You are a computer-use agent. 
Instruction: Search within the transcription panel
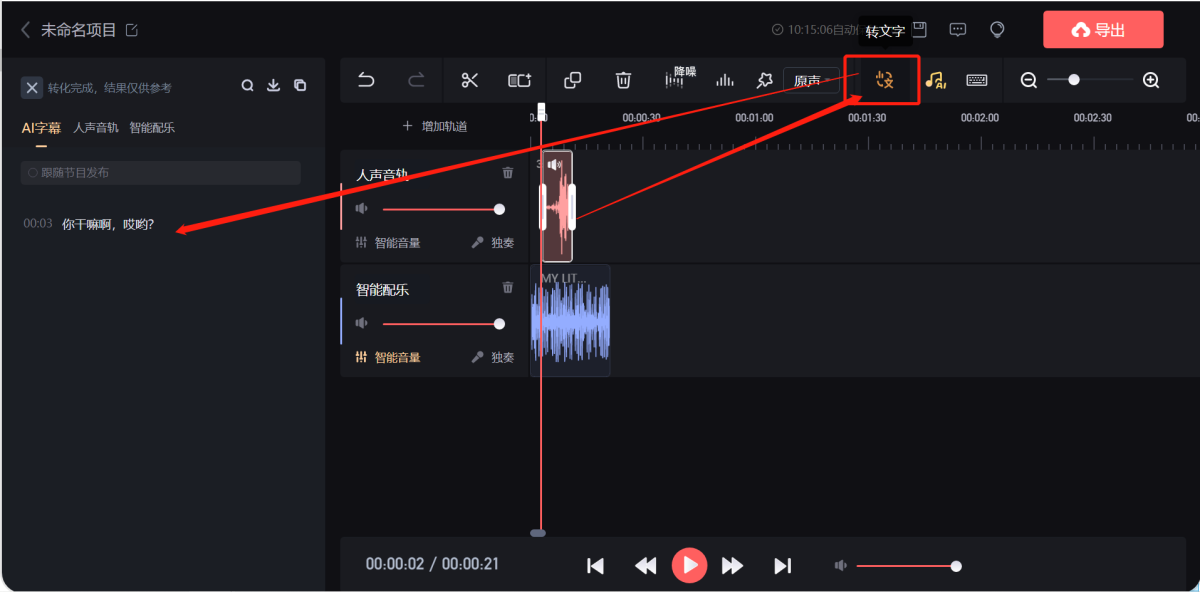click(247, 86)
